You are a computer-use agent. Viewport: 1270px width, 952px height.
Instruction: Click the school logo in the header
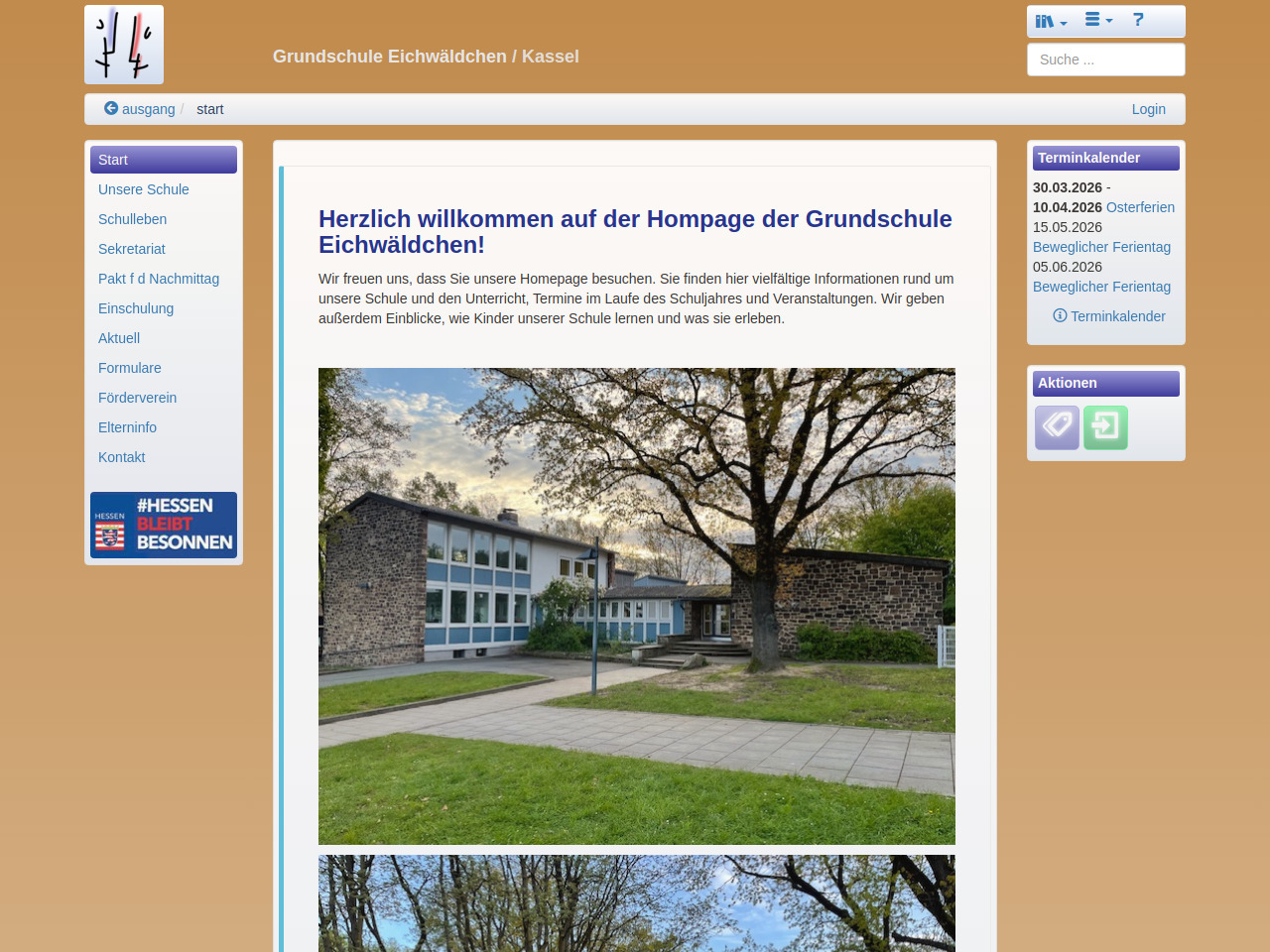point(124,45)
